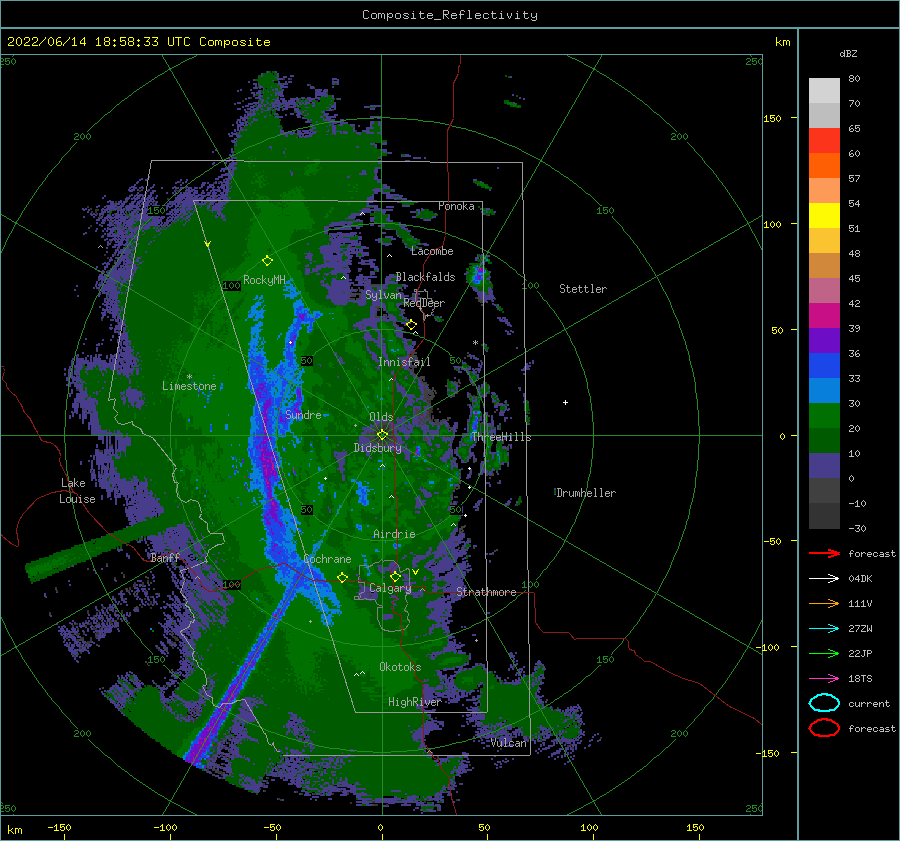Click the Strathmore label
900x841 pixels.
486,592
